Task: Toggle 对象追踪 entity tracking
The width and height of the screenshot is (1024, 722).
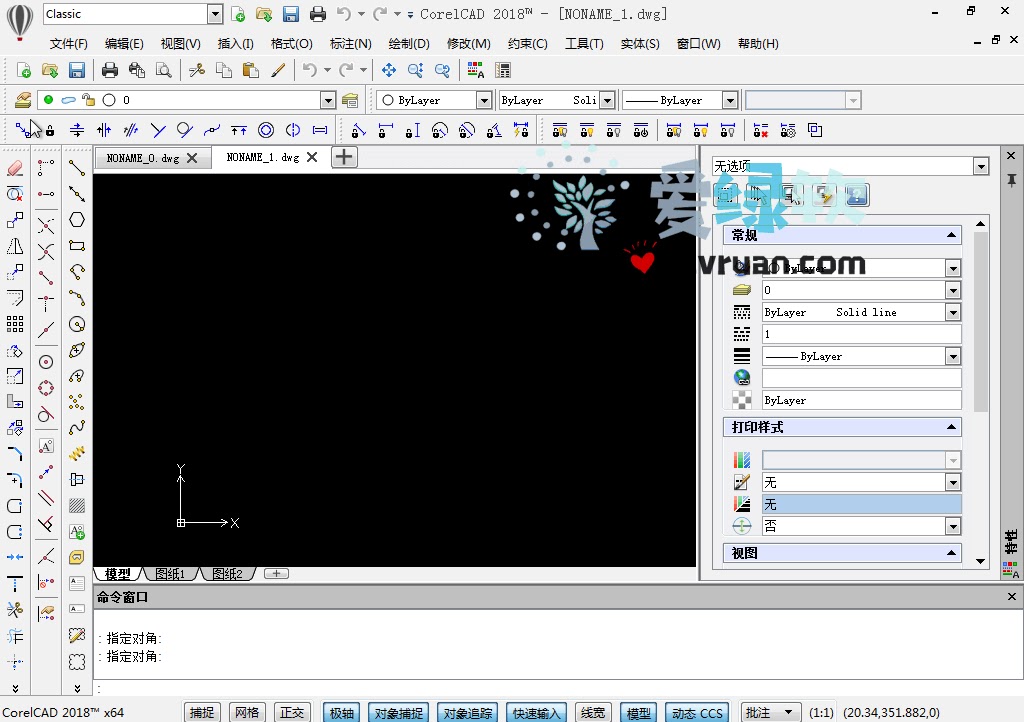Action: (x=468, y=713)
